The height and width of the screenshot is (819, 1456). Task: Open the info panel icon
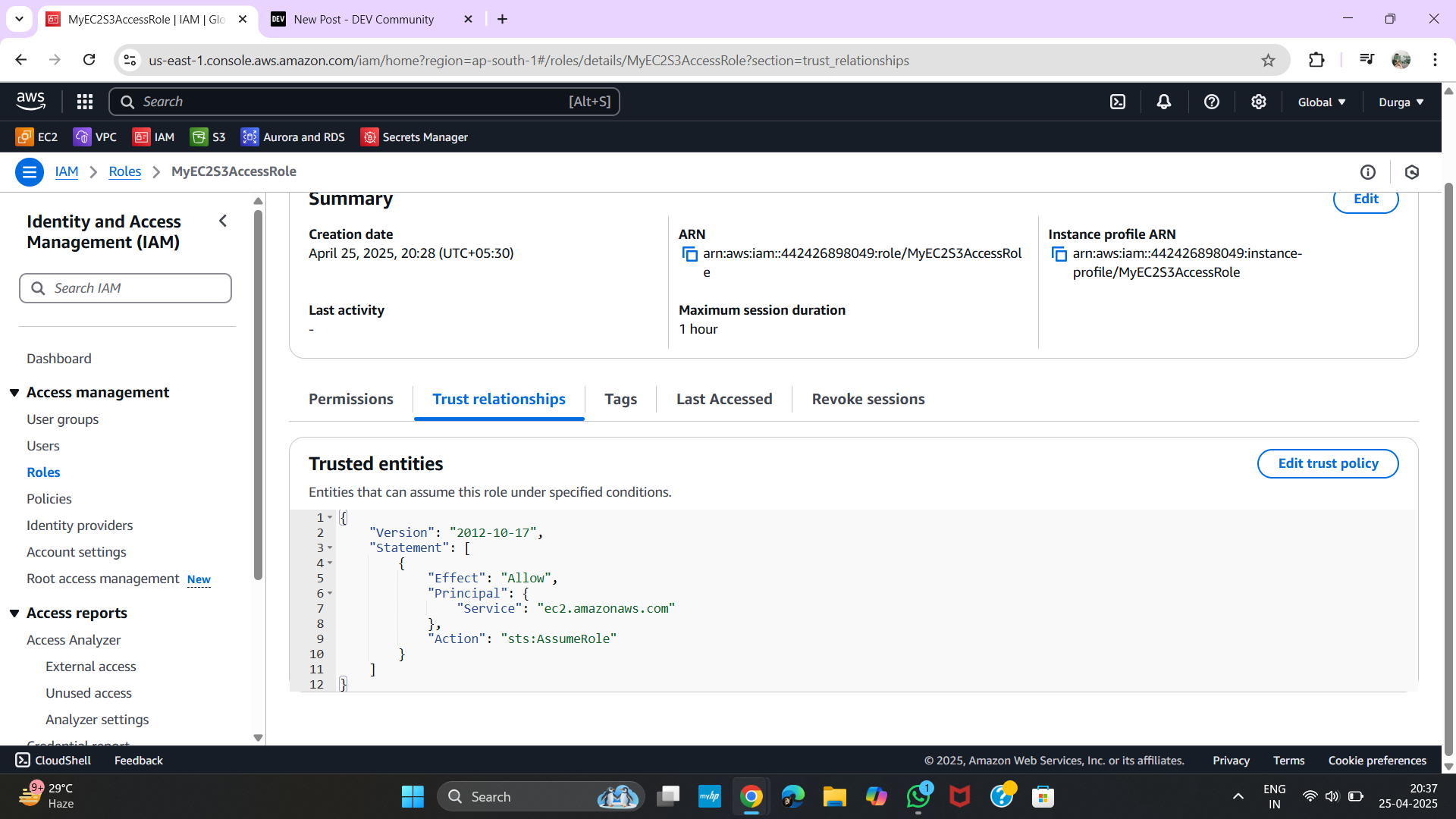pyautogui.click(x=1368, y=172)
